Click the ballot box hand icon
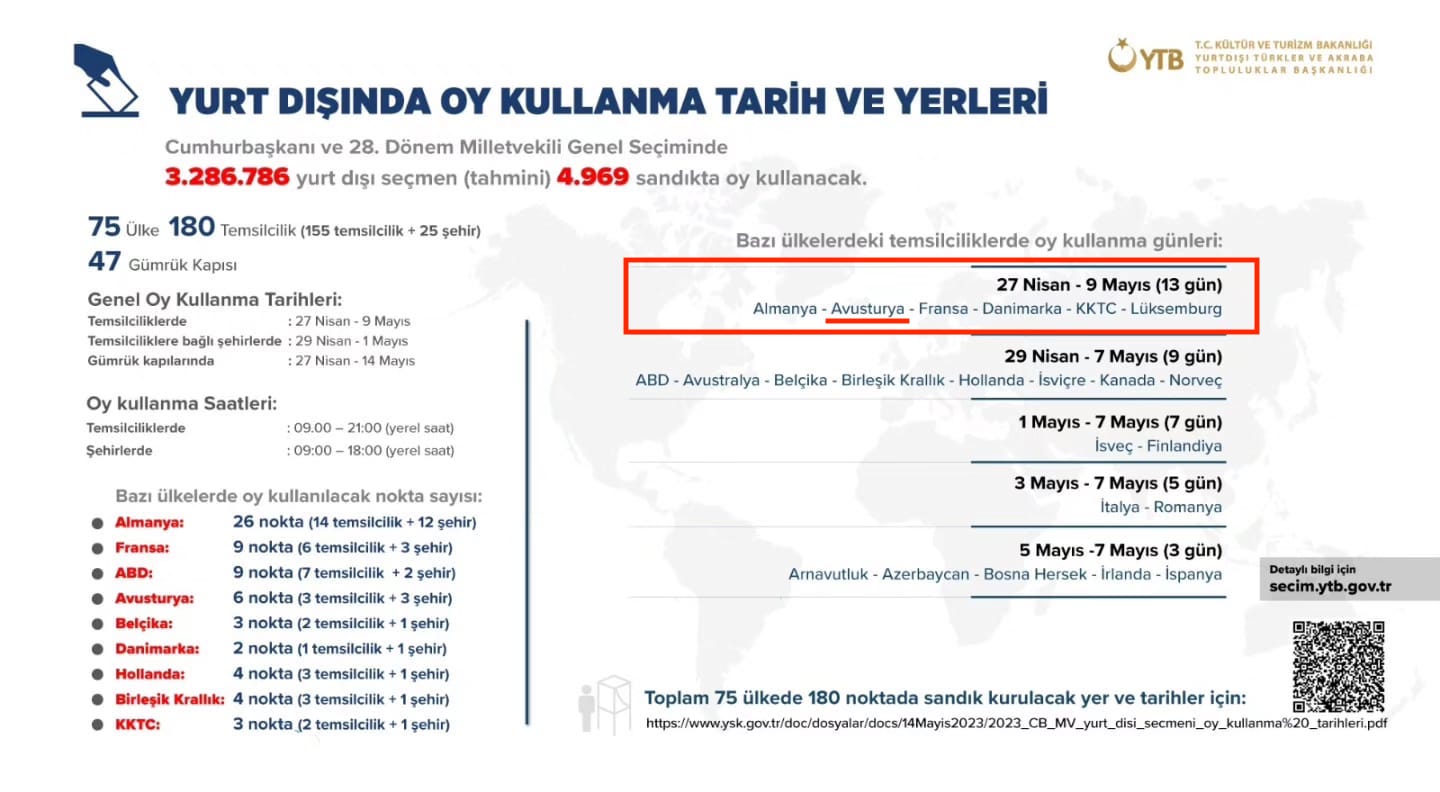 [106, 81]
